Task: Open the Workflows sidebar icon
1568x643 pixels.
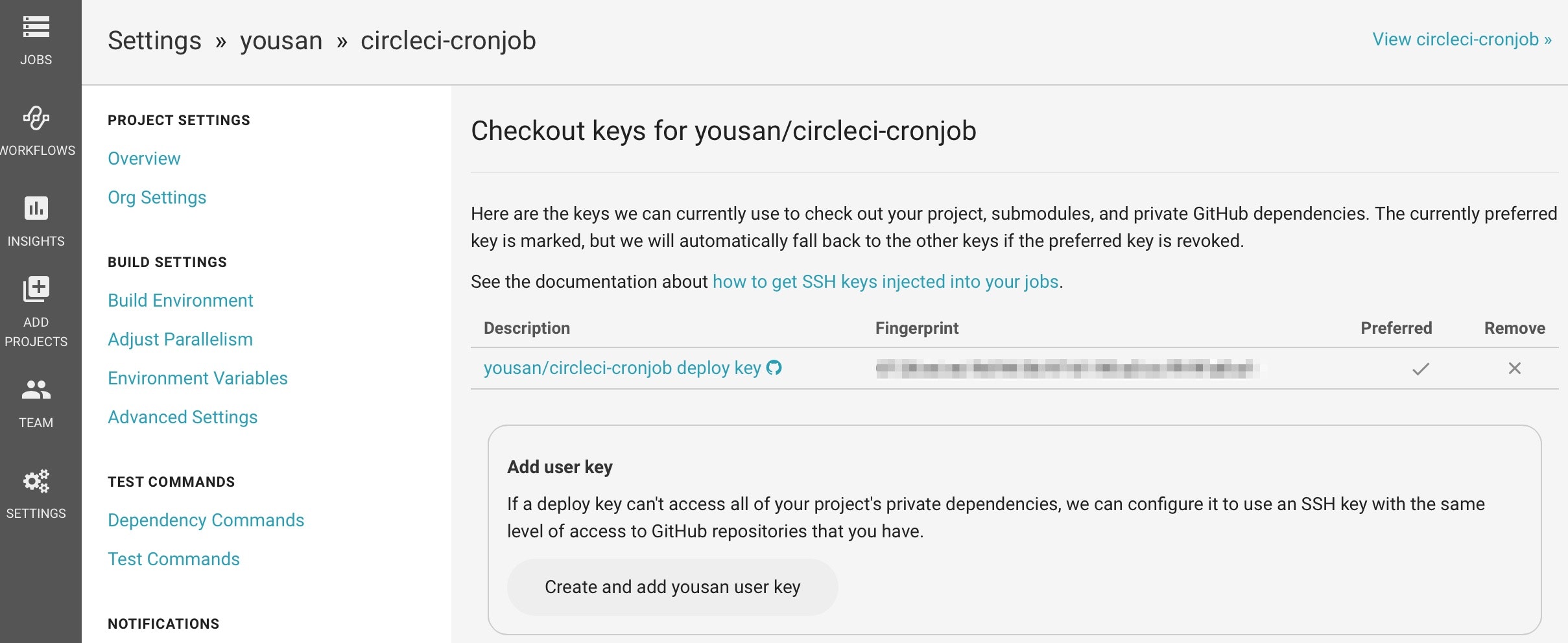Action: coord(36,119)
